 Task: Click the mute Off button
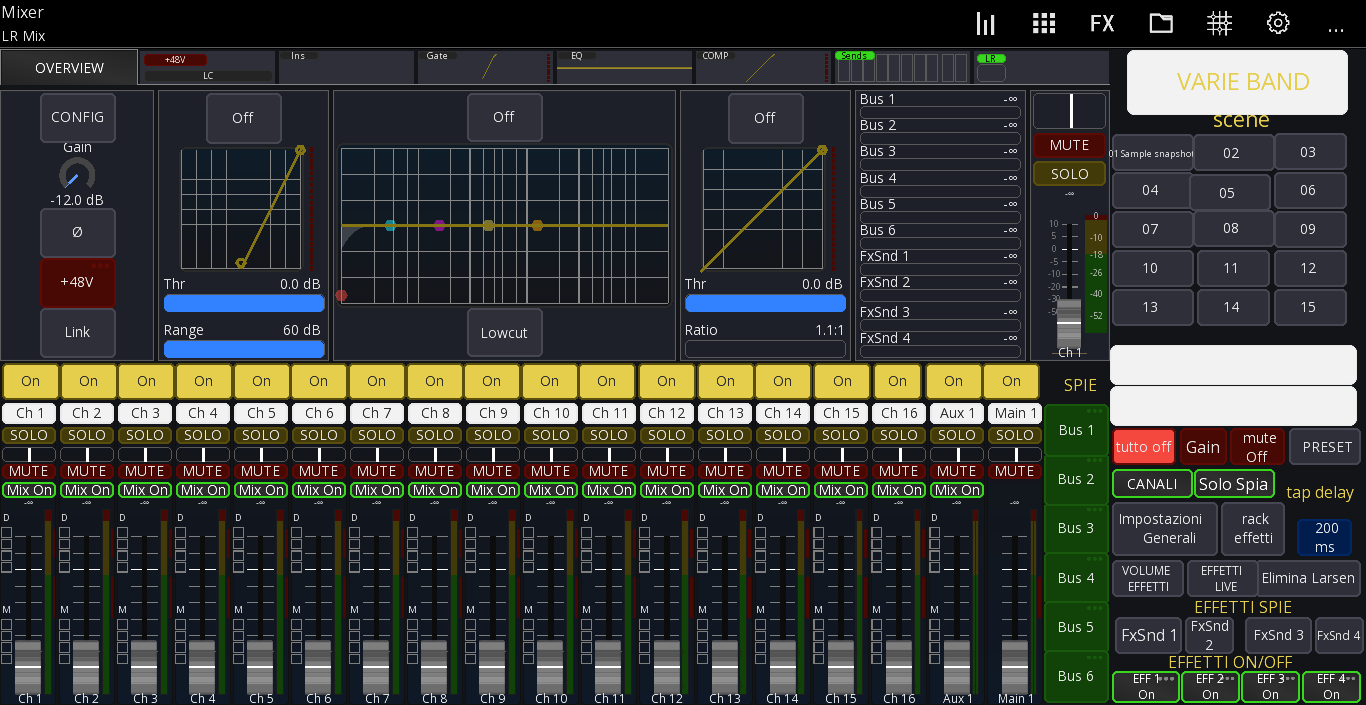coord(1257,447)
